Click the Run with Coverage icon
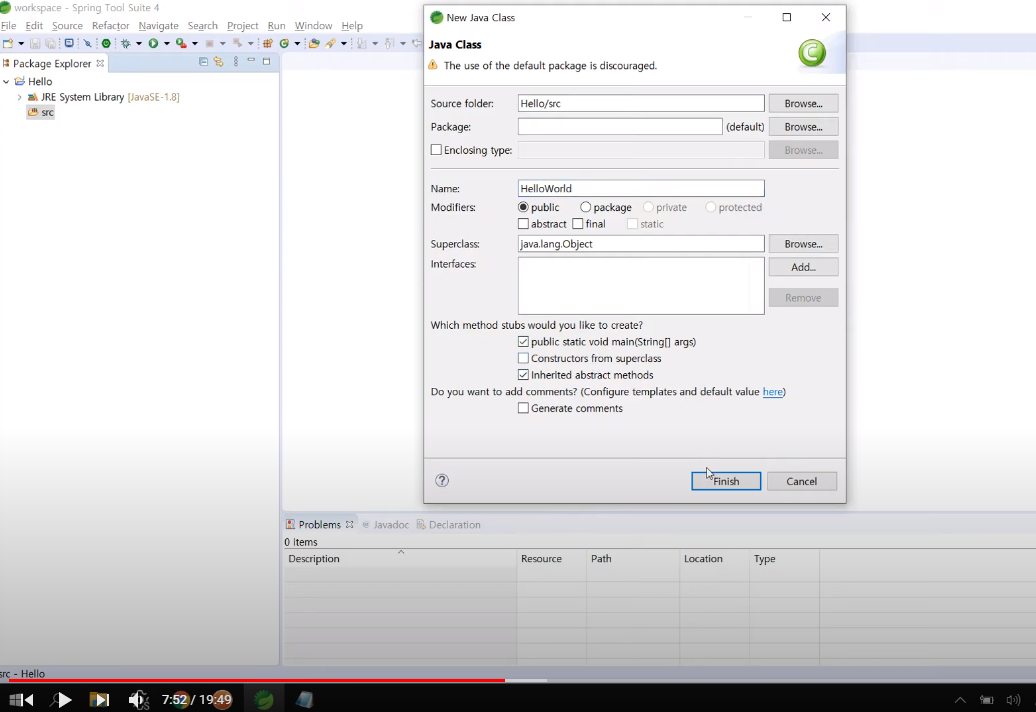The image size is (1036, 712). pyautogui.click(x=181, y=44)
